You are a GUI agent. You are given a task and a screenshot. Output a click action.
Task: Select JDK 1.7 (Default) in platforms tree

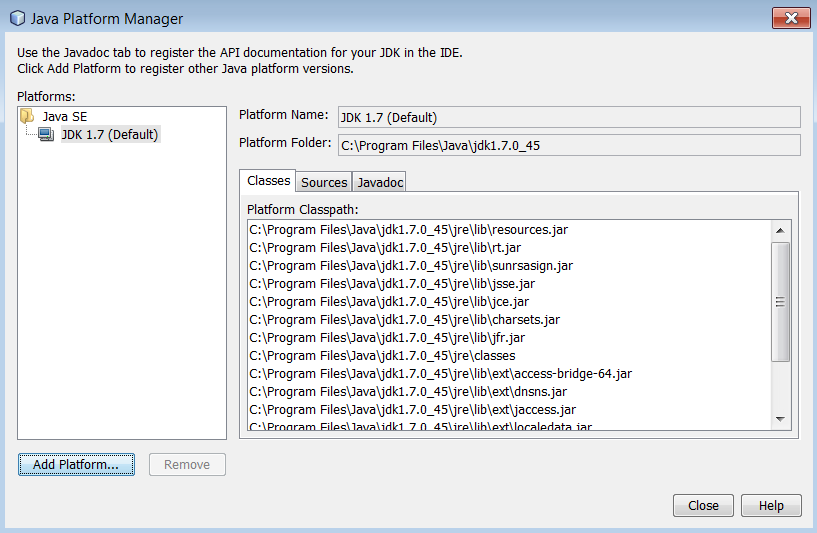pos(109,134)
